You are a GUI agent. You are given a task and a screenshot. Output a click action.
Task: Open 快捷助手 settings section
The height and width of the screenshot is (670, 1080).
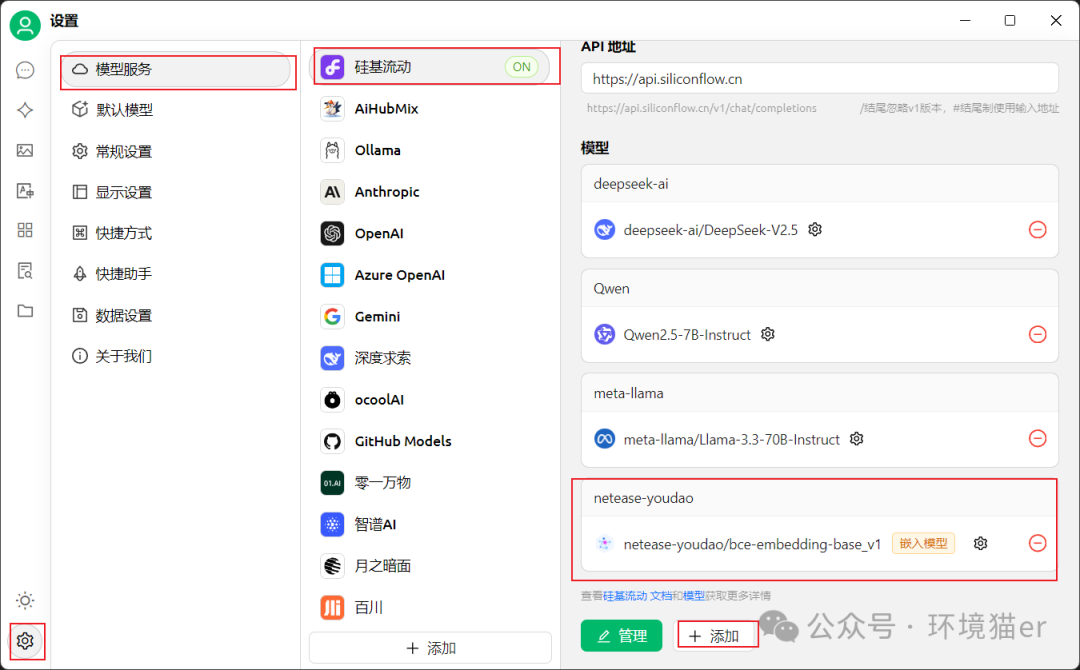point(176,274)
